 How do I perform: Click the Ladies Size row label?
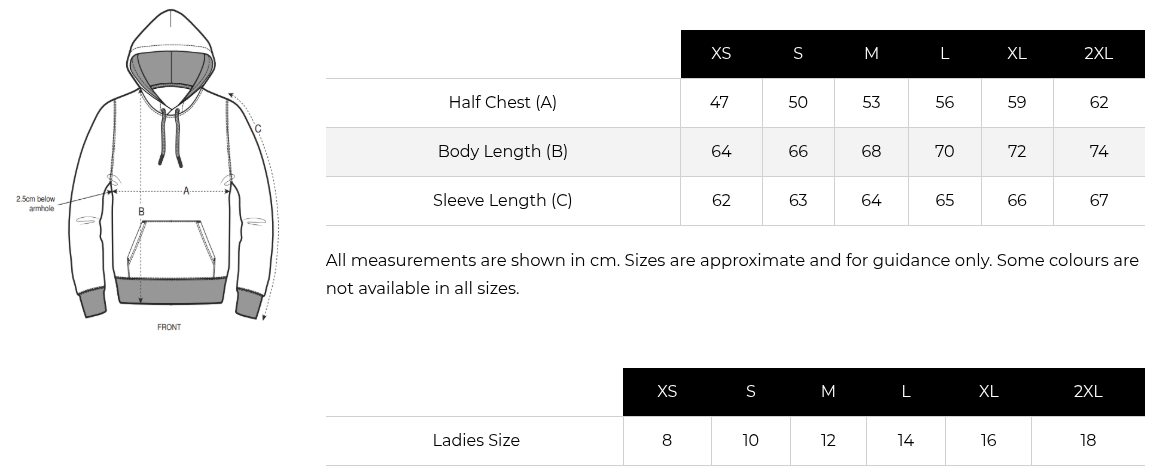[x=476, y=440]
